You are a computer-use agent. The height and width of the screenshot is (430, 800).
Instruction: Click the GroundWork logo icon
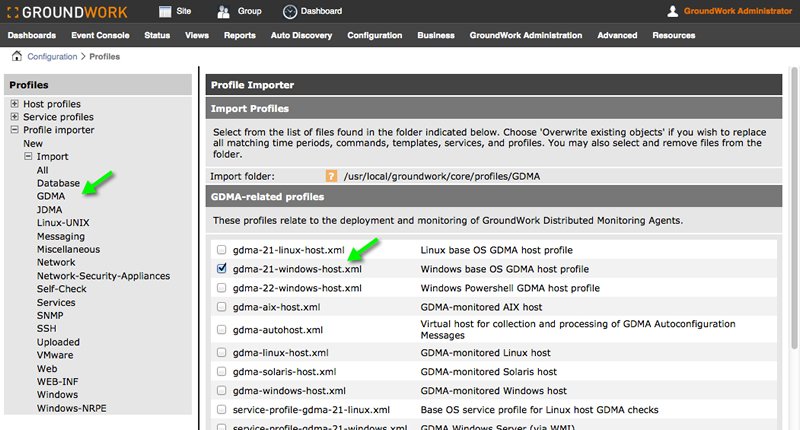click(13, 12)
